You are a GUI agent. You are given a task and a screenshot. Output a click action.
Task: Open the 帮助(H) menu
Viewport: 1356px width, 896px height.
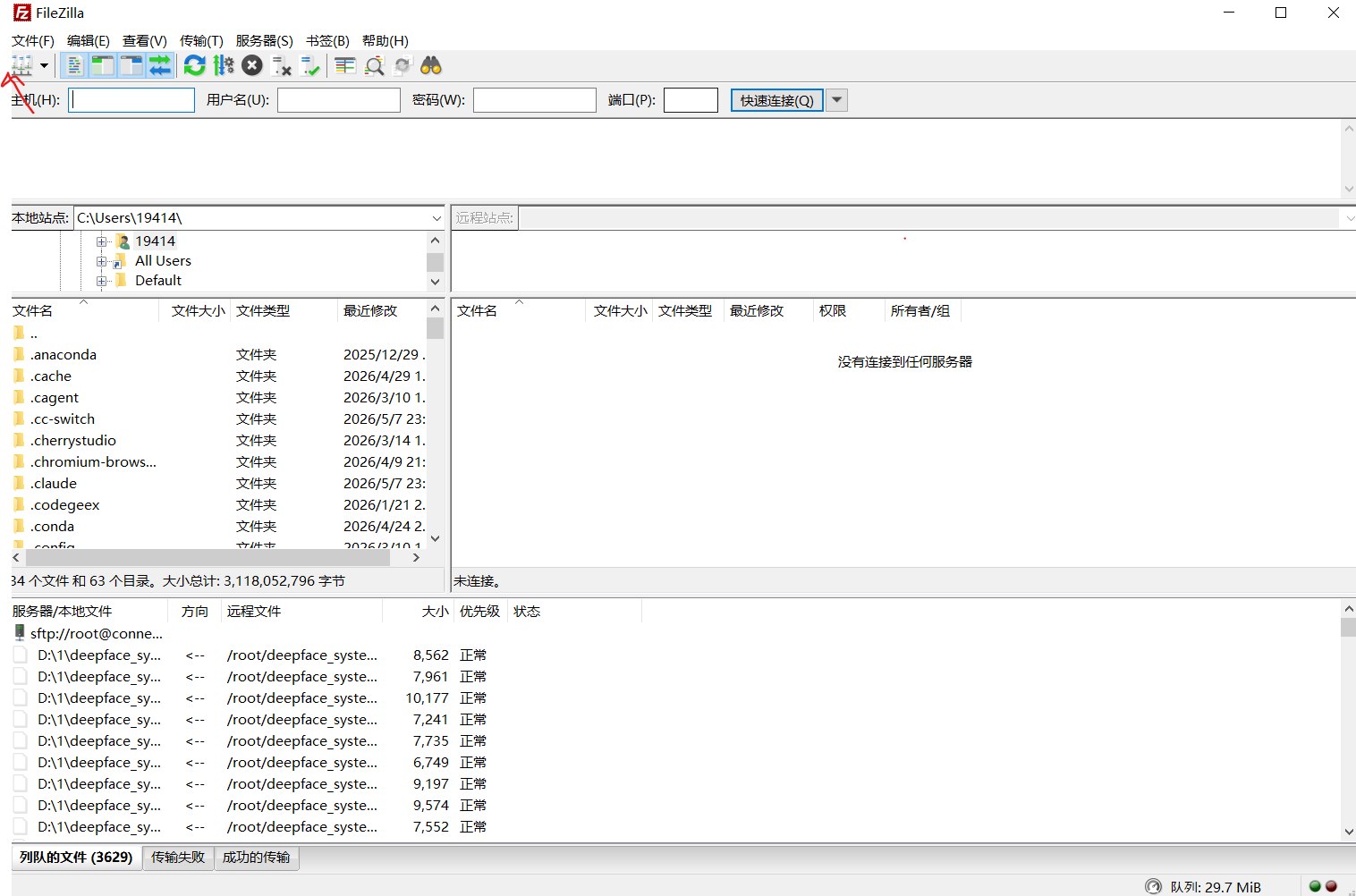click(x=386, y=41)
